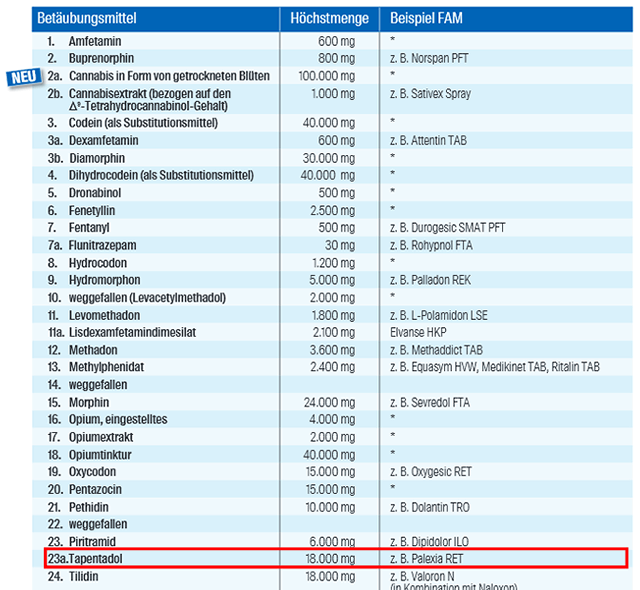Viewport: 640px width, 590px height.
Task: Select the 18.000 mg Tapentadol amount
Action: (x=330, y=559)
